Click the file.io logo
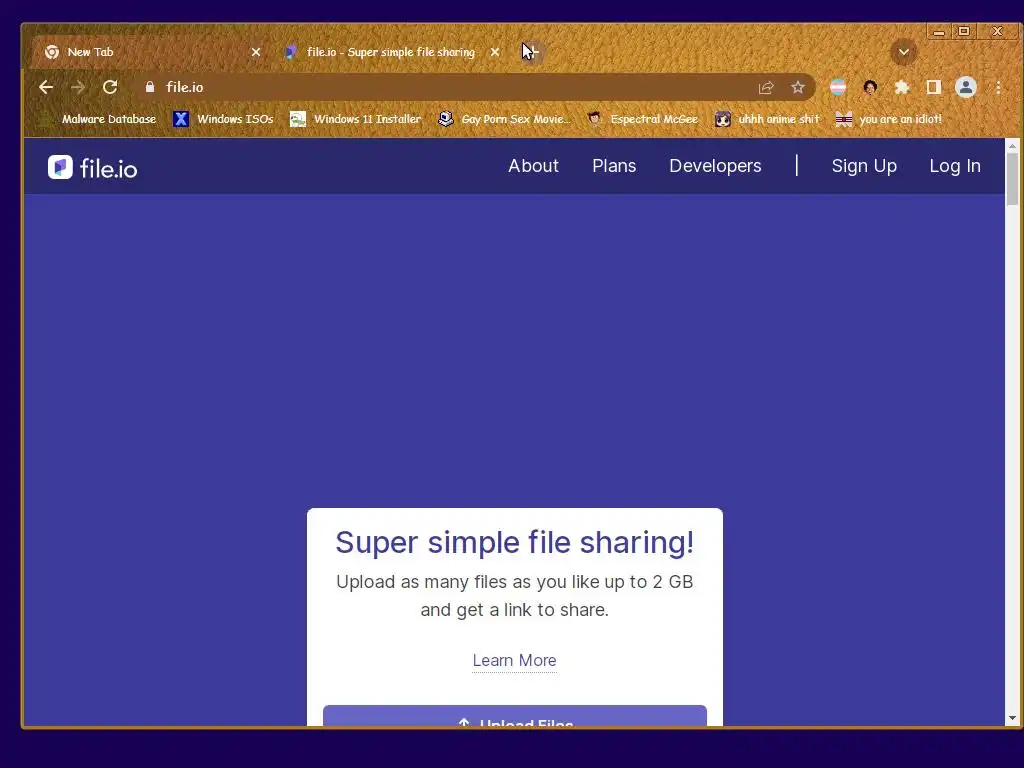 (93, 168)
